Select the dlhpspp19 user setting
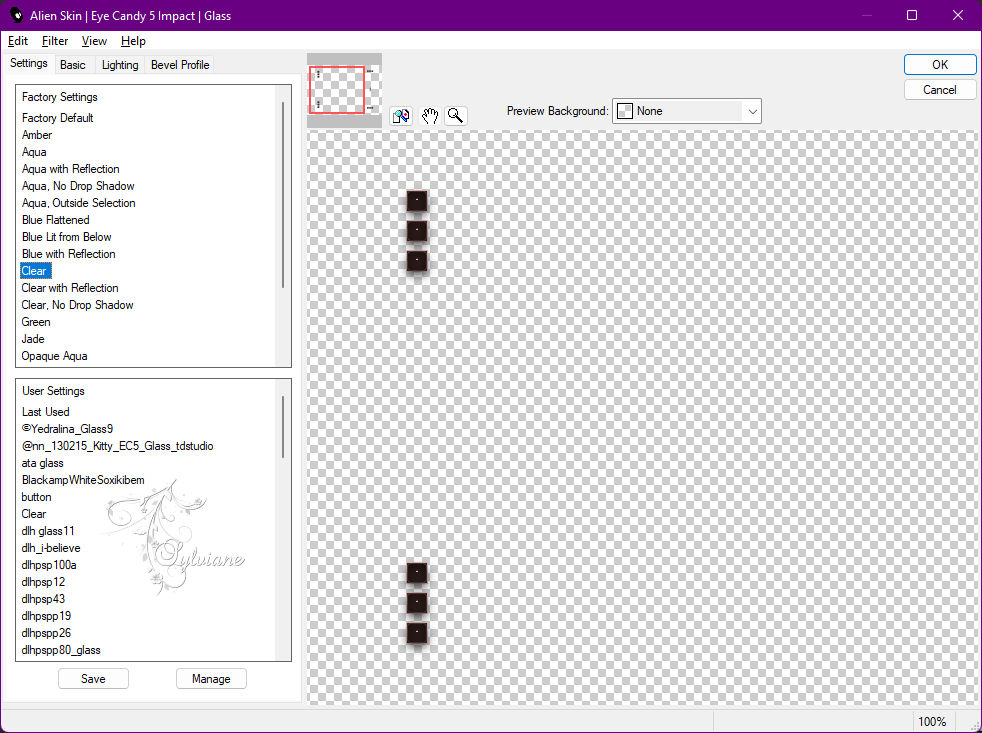Image resolution: width=982 pixels, height=733 pixels. pos(46,615)
